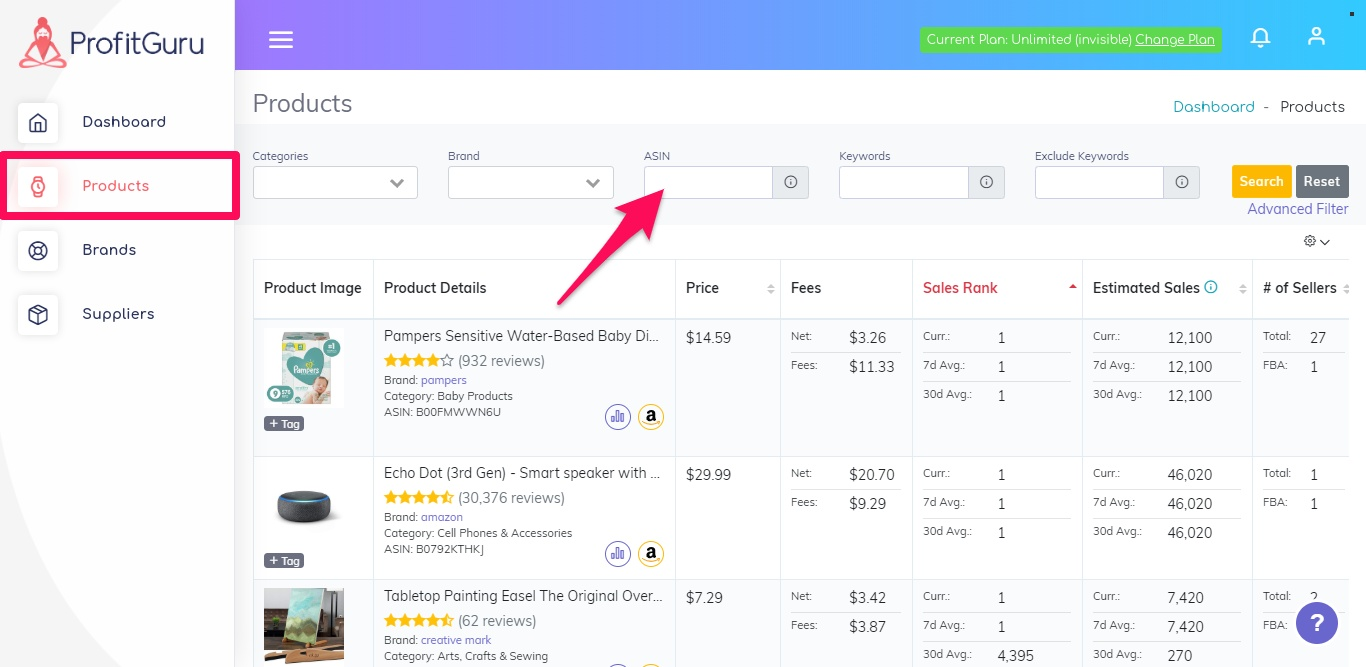
Task: Focus the Keywords input field
Action: pos(904,182)
